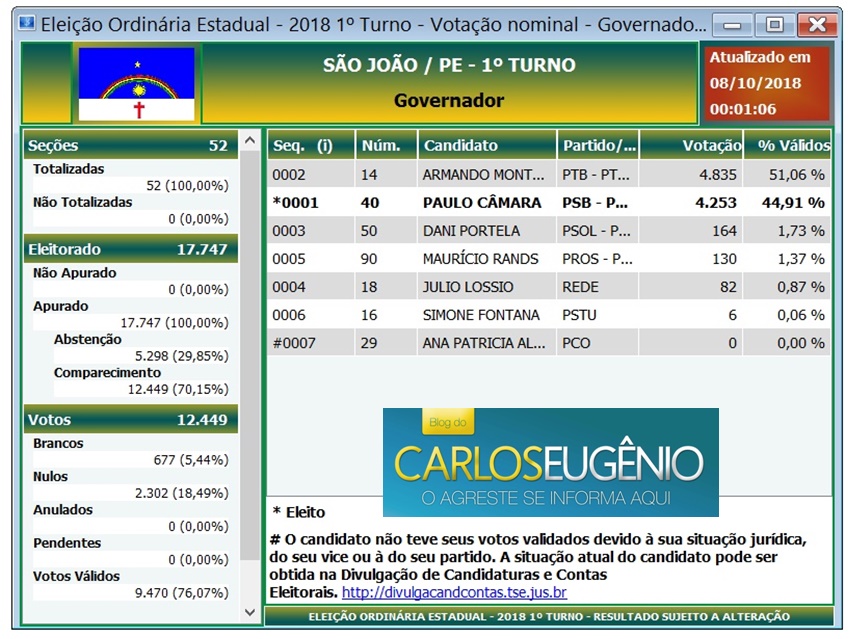Click the Abstenção value 5.298 (29,85%)
The image size is (852, 639).
click(182, 356)
